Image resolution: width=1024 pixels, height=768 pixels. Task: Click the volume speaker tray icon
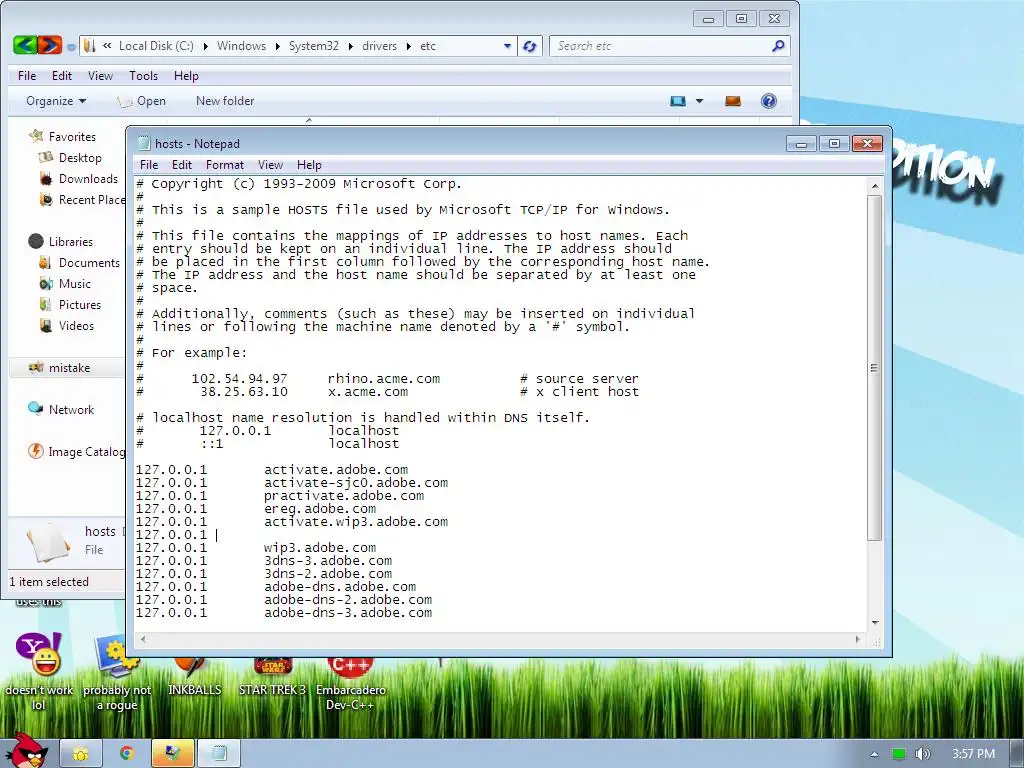coord(922,754)
